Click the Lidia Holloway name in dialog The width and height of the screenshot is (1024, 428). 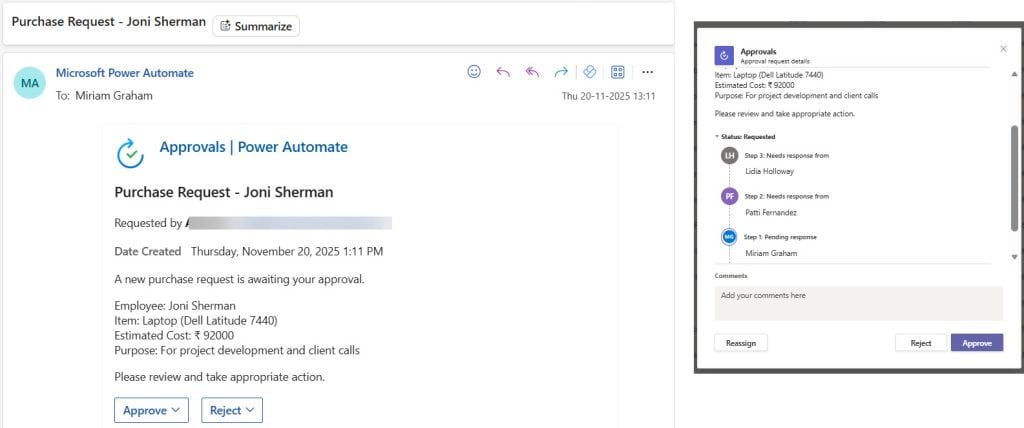[769, 171]
